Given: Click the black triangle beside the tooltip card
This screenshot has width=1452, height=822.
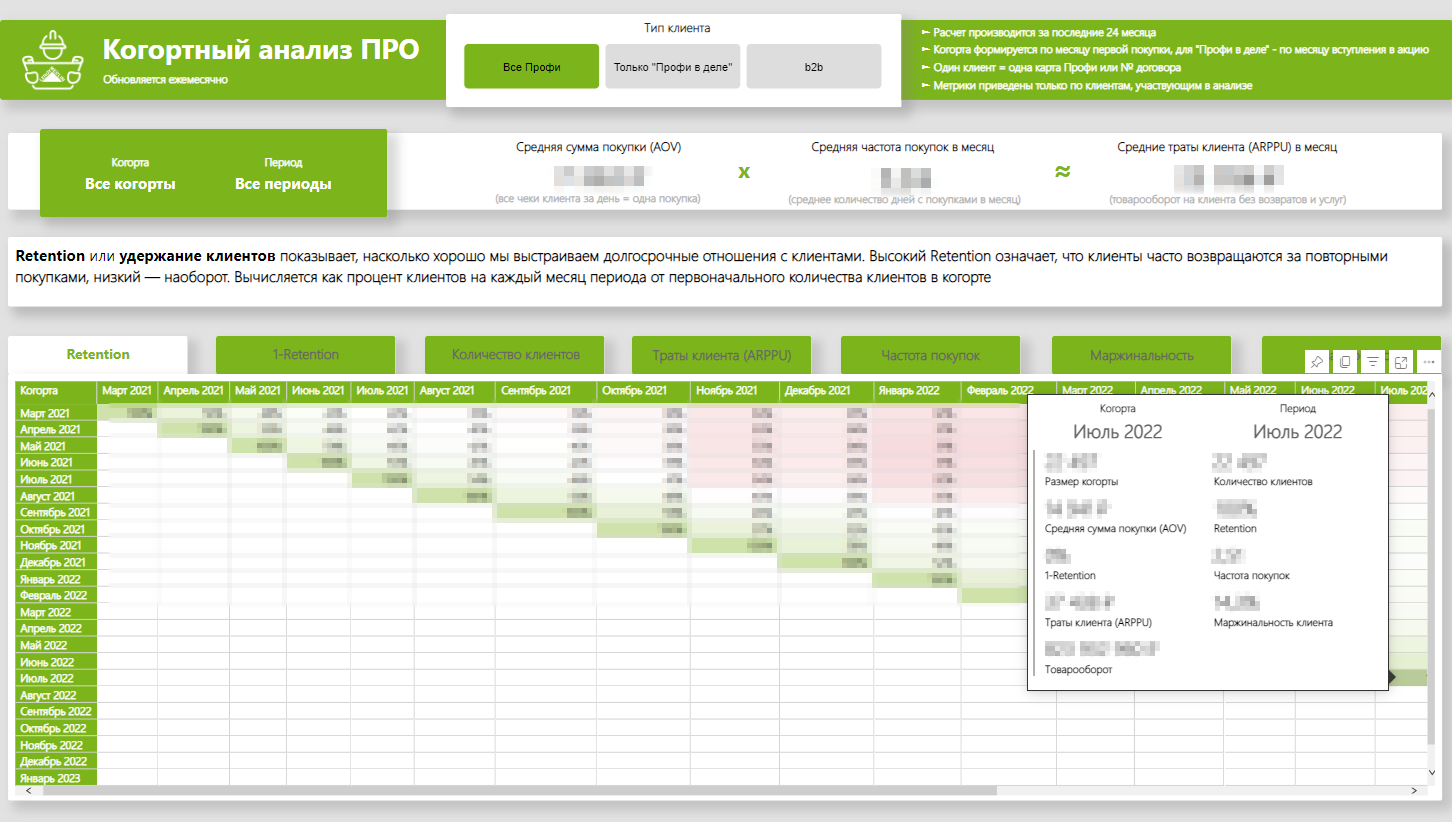Looking at the screenshot, I should pos(1390,679).
